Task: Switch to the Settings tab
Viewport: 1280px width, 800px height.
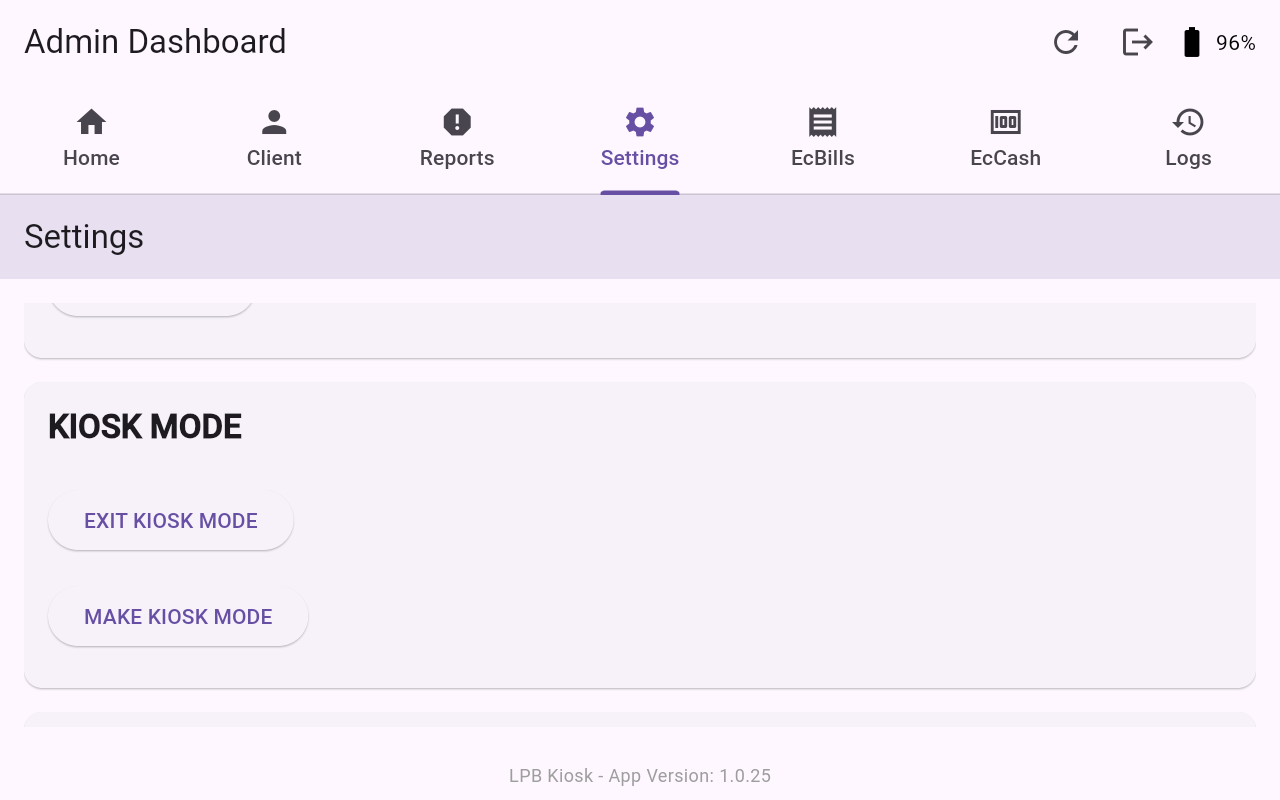Action: (640, 140)
